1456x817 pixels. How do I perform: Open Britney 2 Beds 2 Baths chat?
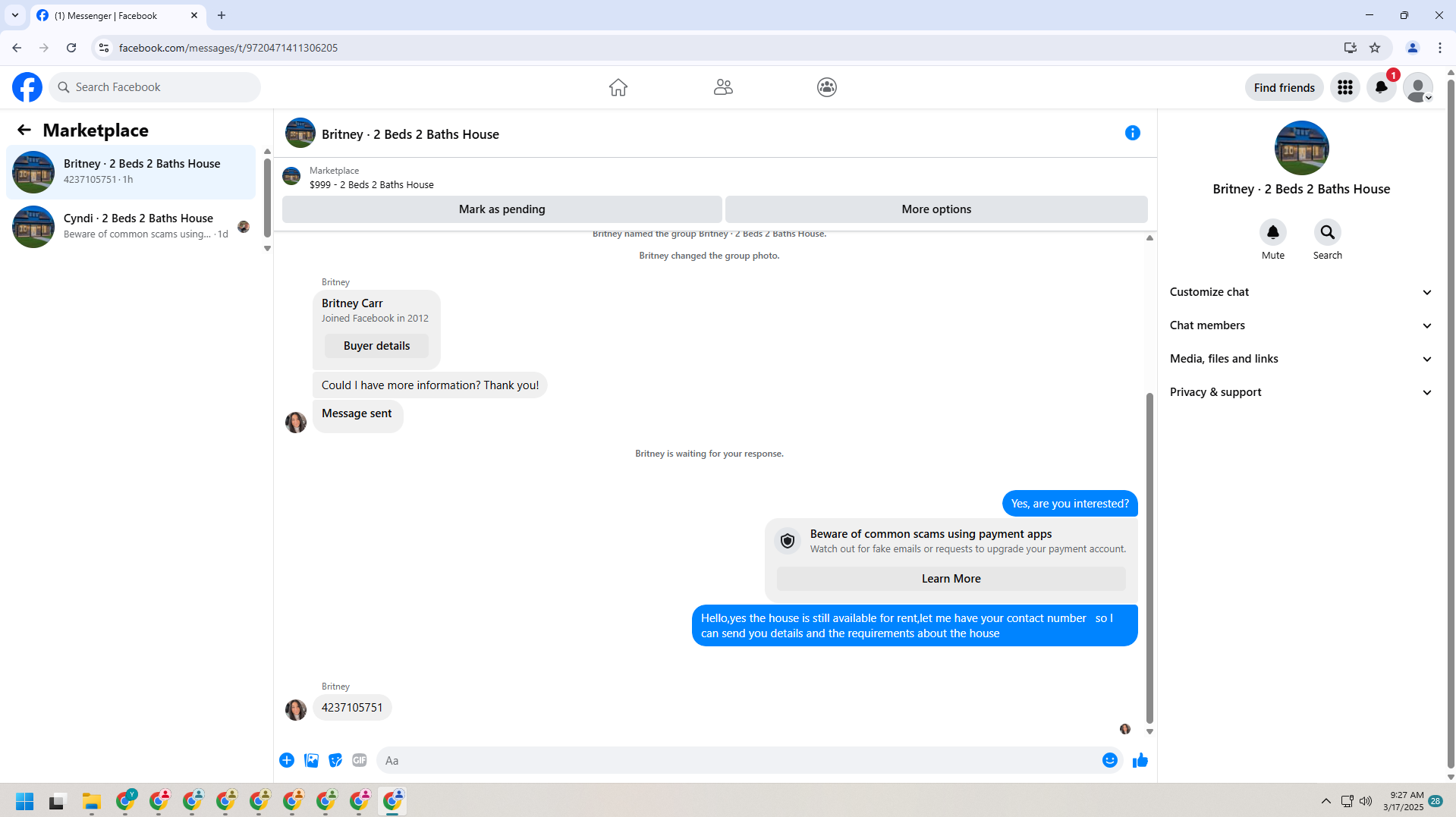point(131,172)
